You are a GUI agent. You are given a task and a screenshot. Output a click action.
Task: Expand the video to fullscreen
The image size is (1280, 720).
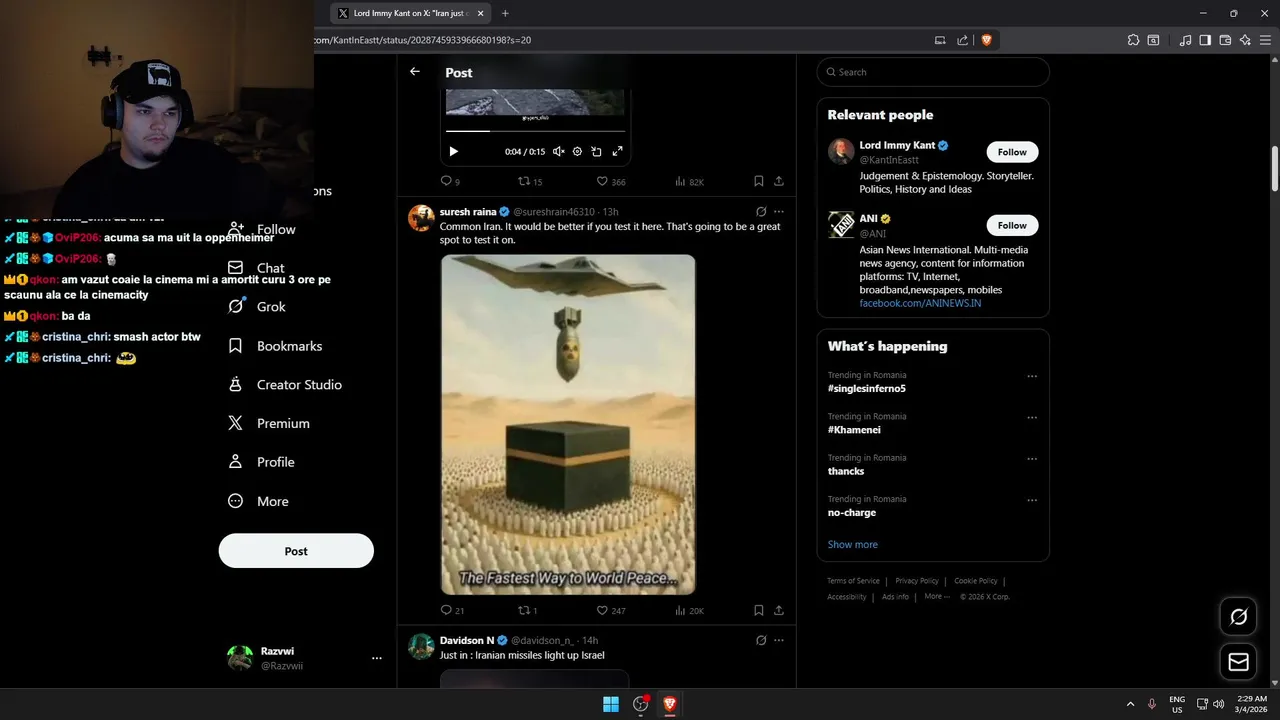pyautogui.click(x=617, y=152)
